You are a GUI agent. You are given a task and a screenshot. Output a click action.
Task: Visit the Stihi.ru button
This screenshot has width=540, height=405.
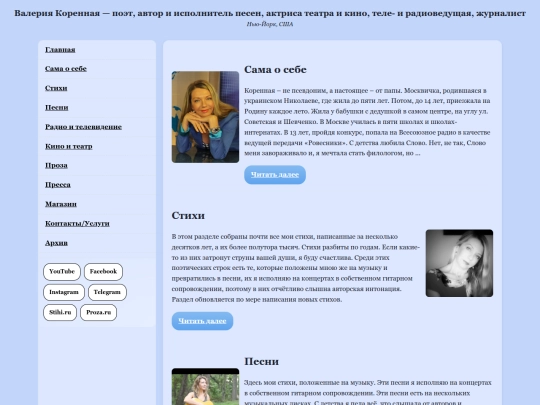pos(60,312)
